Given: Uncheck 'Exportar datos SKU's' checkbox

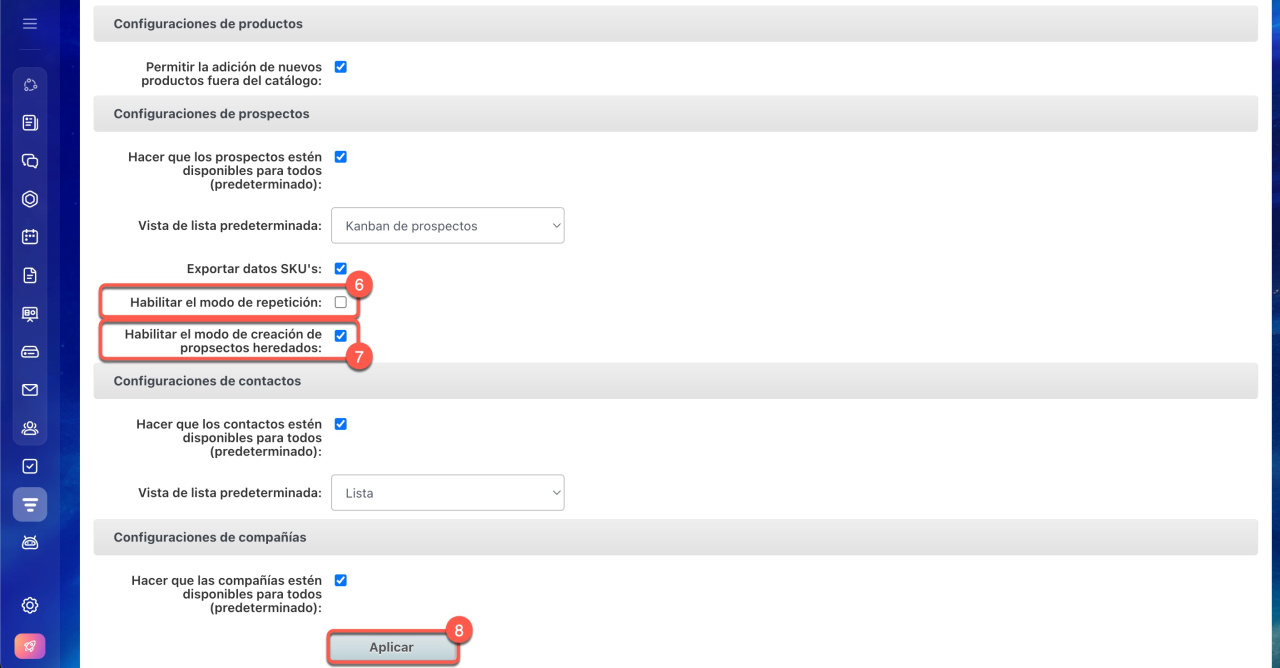Looking at the screenshot, I should click(x=340, y=268).
